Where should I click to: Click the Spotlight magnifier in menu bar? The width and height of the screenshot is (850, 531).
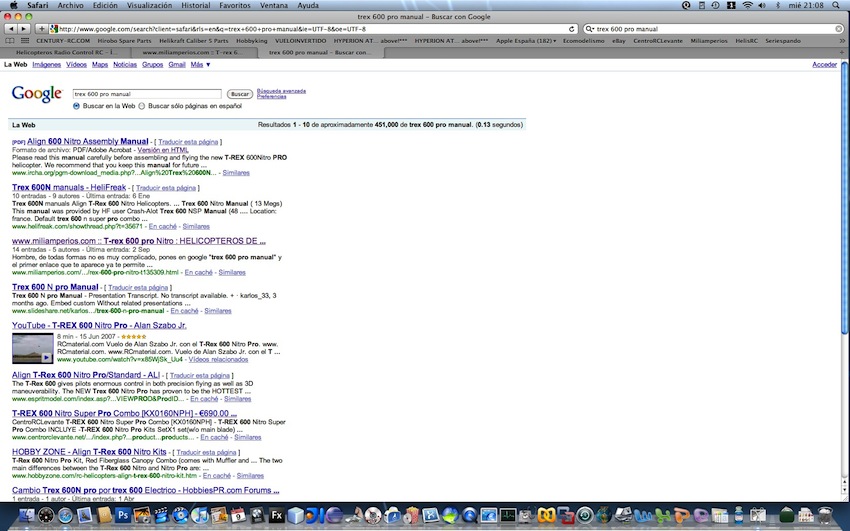click(x=839, y=5)
